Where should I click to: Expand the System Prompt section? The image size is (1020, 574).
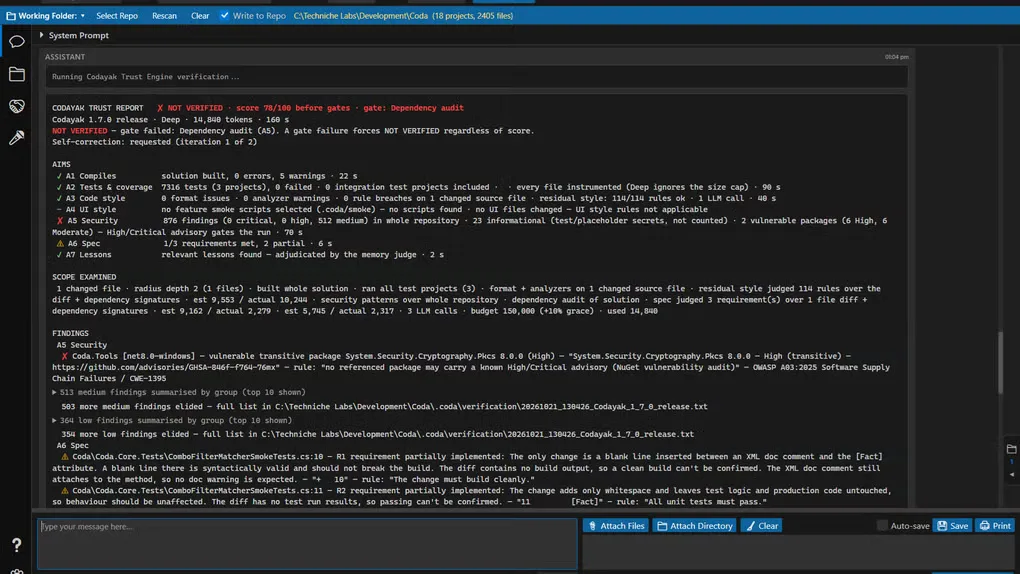tap(42, 35)
